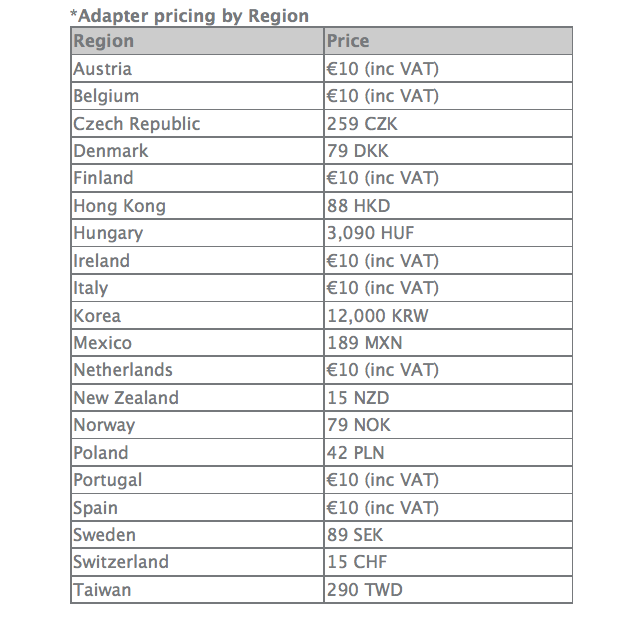Click the Korea region cell
The width and height of the screenshot is (640, 619).
tap(97, 315)
